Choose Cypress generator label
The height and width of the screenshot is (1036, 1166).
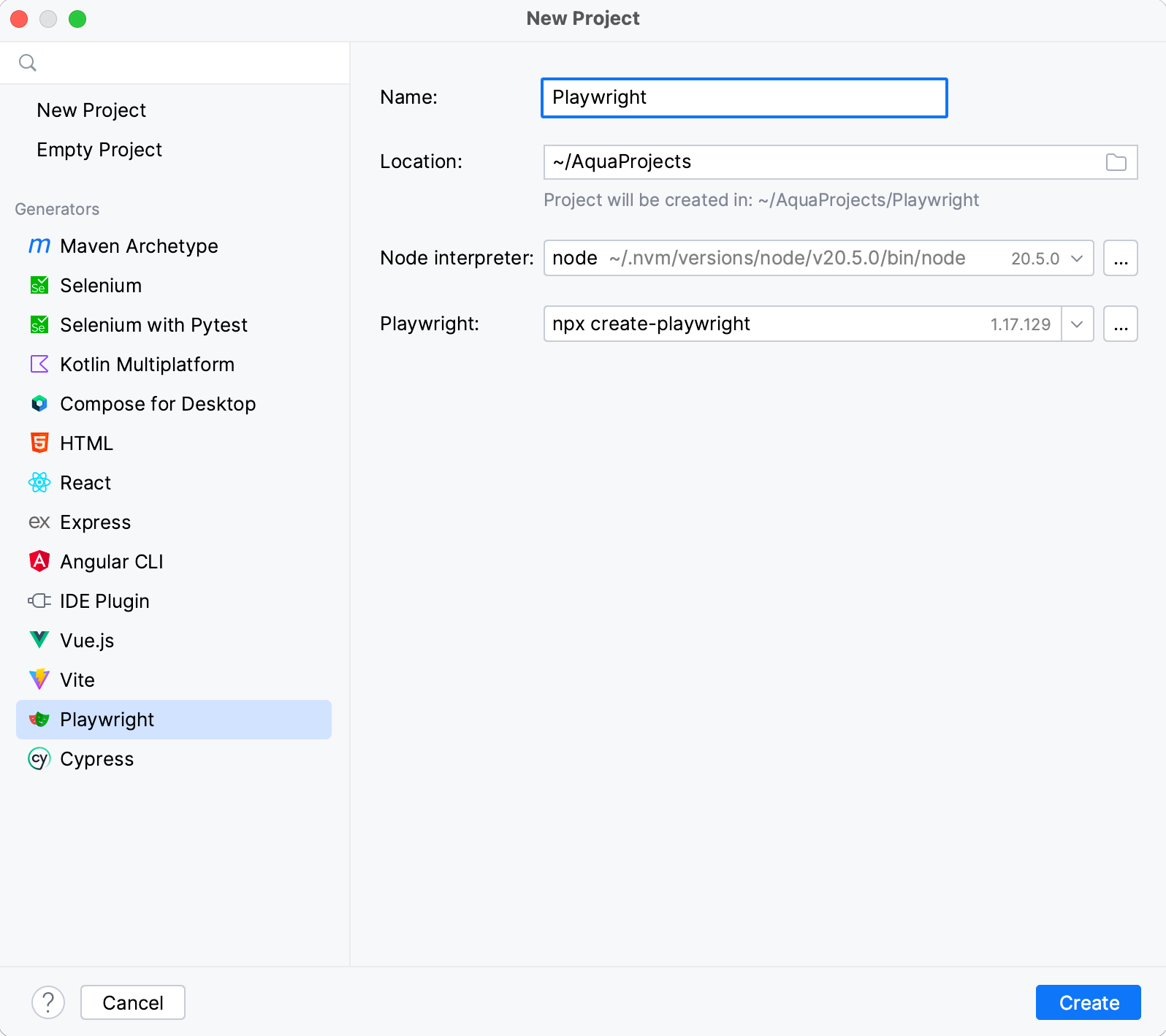coord(97,759)
